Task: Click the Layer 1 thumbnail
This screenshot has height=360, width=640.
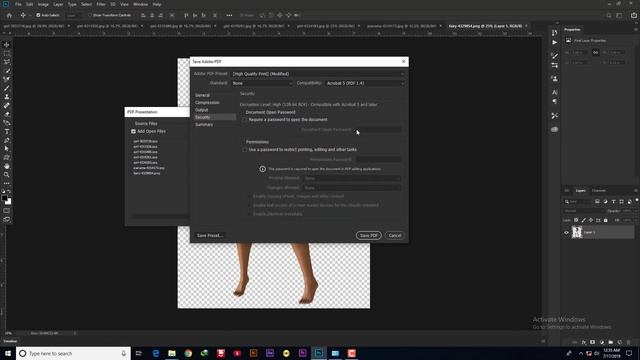Action: coord(577,232)
